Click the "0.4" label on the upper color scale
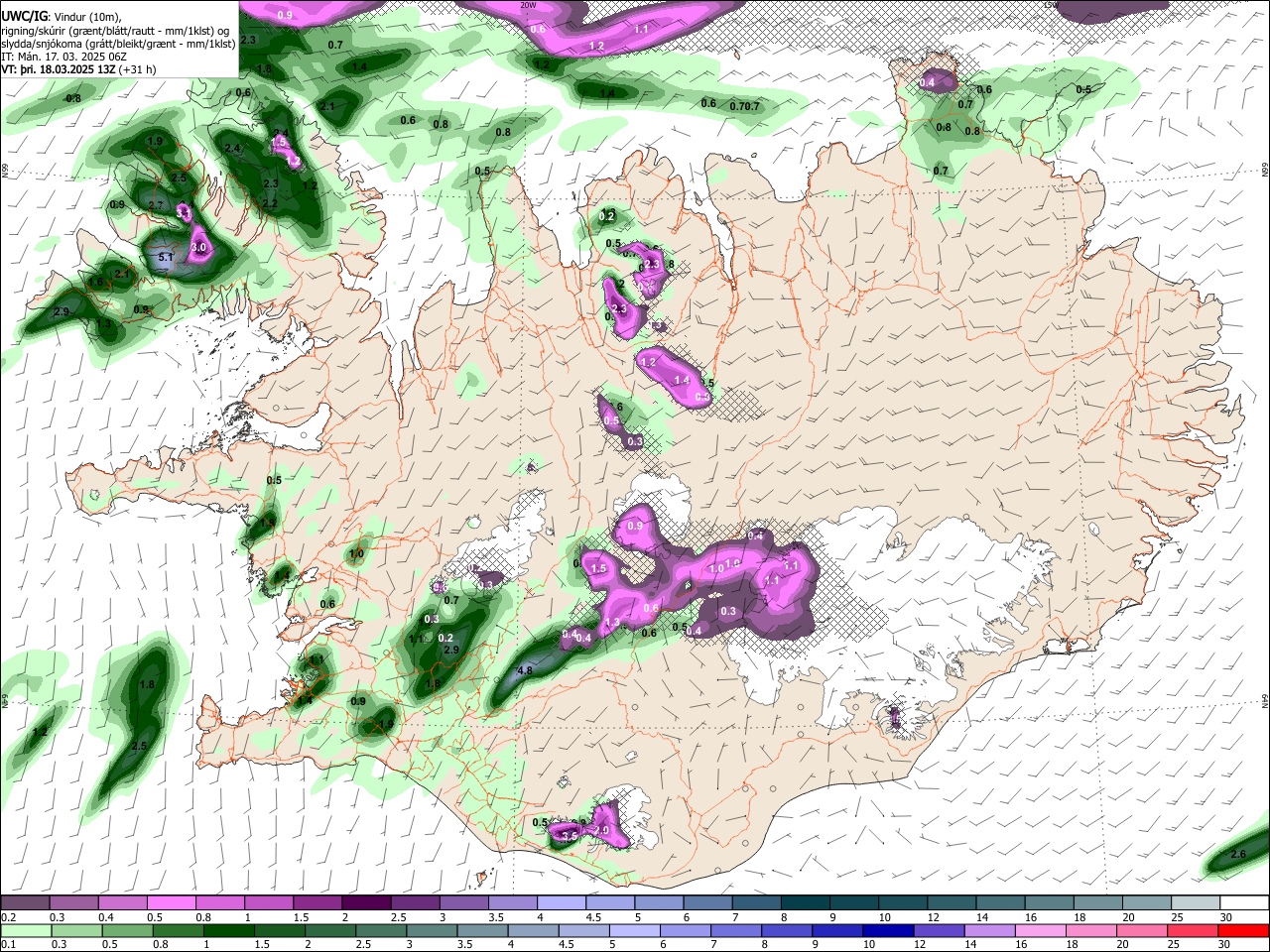 [x=105, y=917]
